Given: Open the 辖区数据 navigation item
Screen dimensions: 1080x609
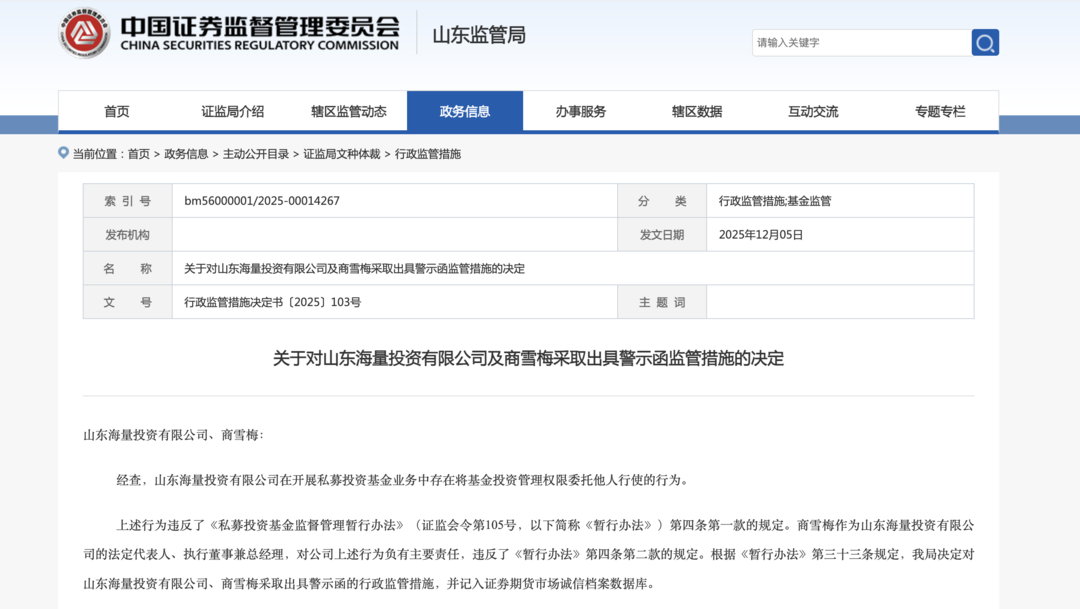Looking at the screenshot, I should pyautogui.click(x=696, y=111).
